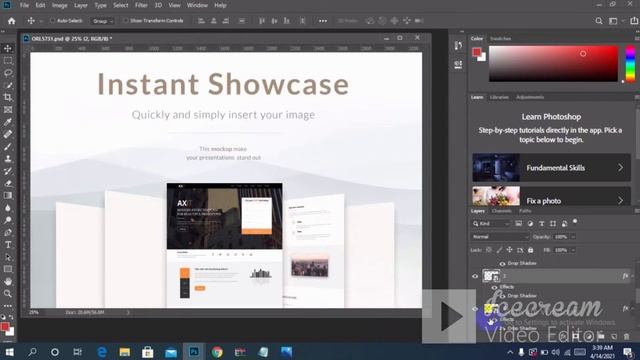Collapse layer 2 effects with fx arrow
The image size is (640, 360).
tap(633, 276)
